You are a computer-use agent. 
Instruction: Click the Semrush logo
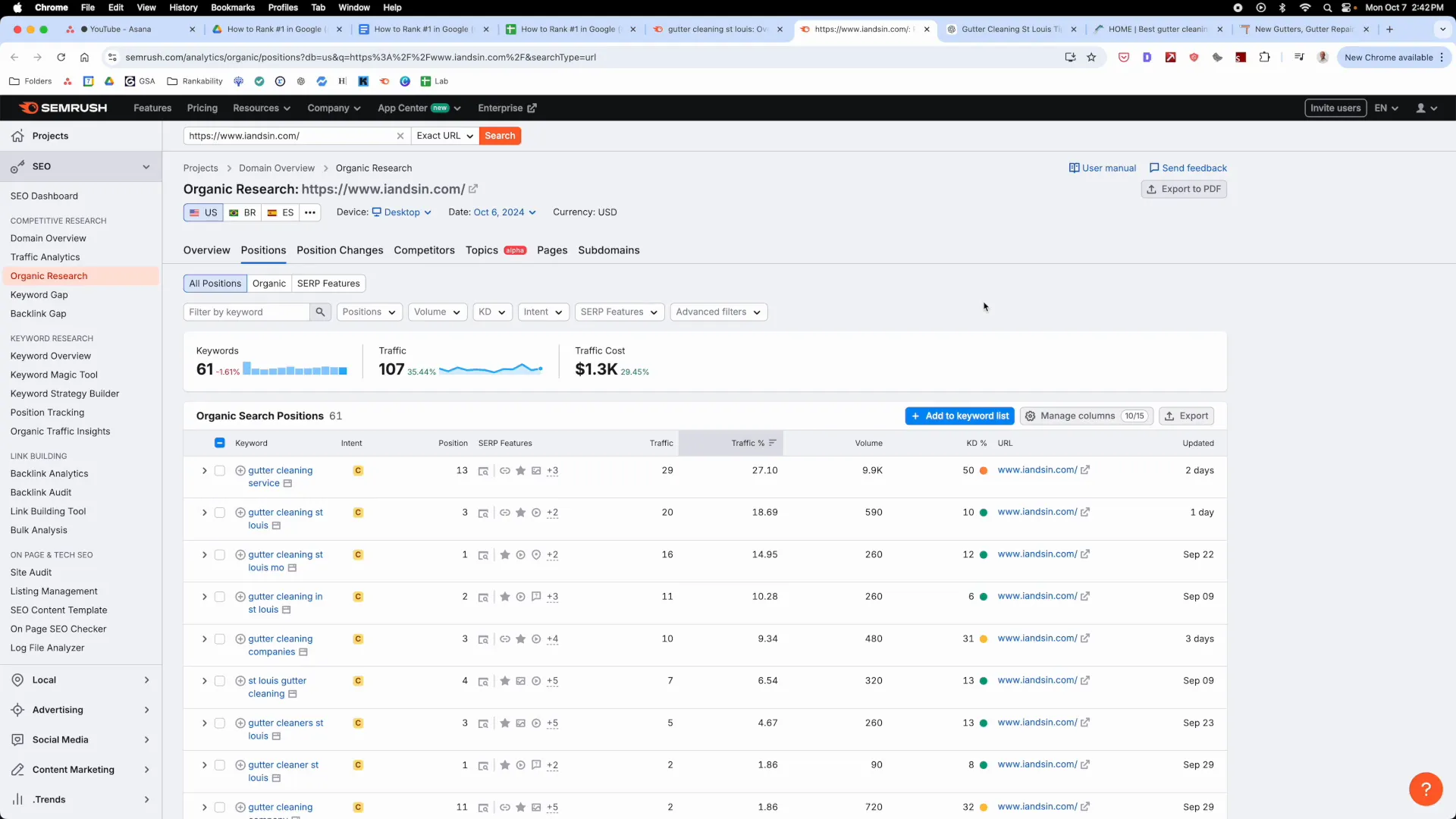tap(64, 108)
